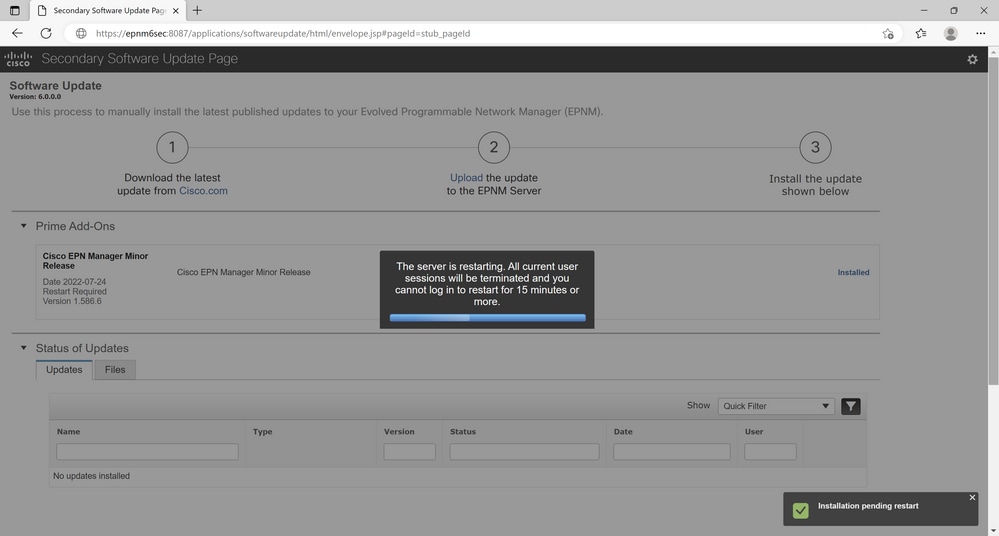The image size is (999, 536).
Task: Add this page to favorites star
Action: 888,33
